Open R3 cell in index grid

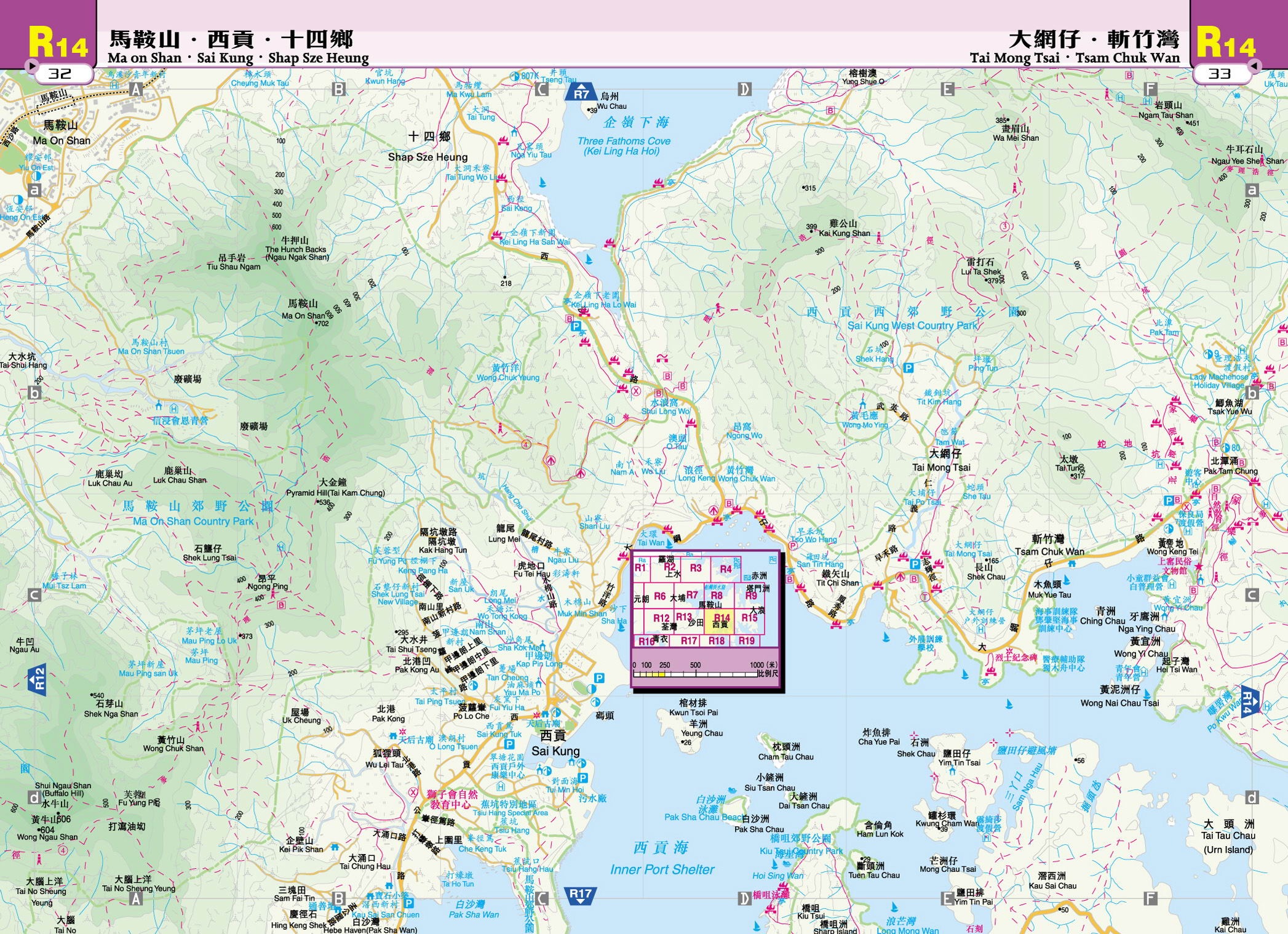point(695,568)
